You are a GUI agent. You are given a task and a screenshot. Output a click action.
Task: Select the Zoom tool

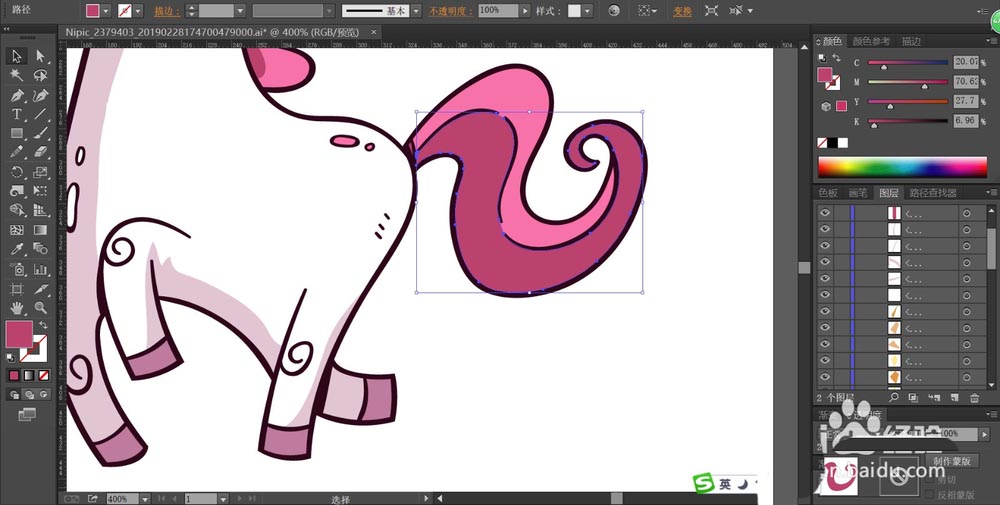click(40, 308)
